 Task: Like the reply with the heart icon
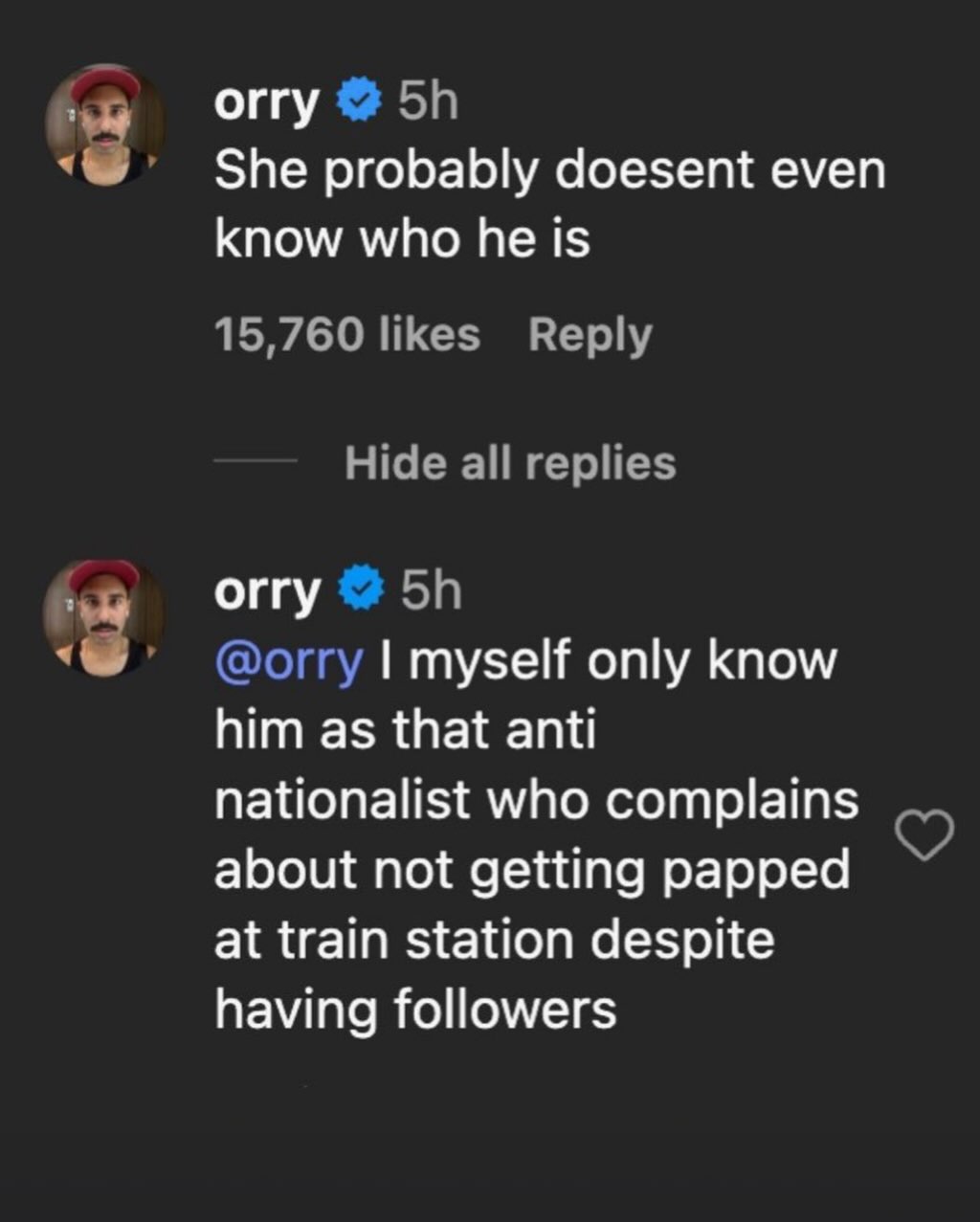(924, 834)
